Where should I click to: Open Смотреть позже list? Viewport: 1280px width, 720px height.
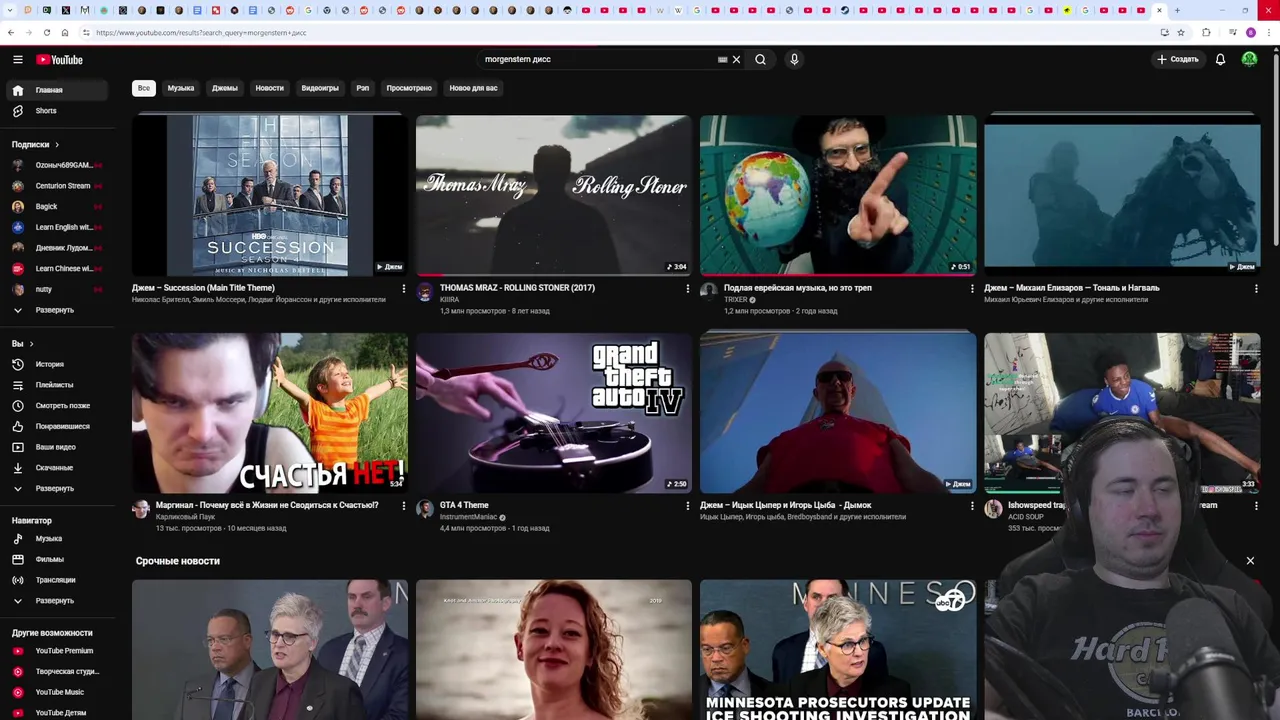(x=57, y=406)
